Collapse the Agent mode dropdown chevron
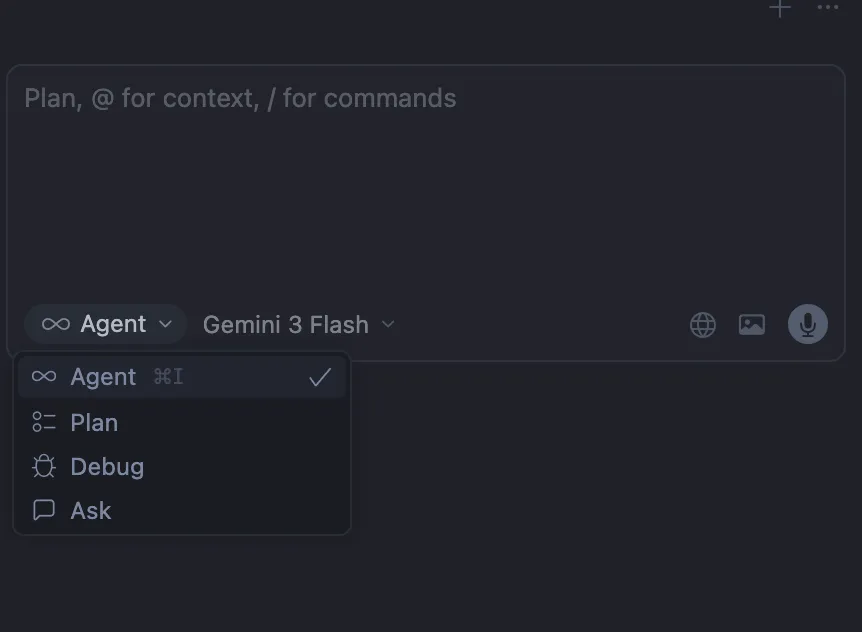Screen dimensions: 862x632 (166, 324)
